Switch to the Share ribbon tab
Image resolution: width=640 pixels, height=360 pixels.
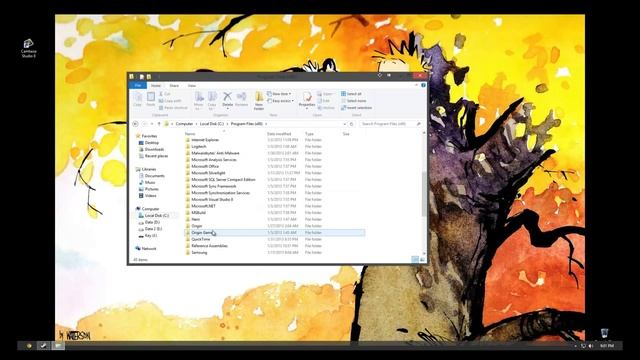click(174, 86)
